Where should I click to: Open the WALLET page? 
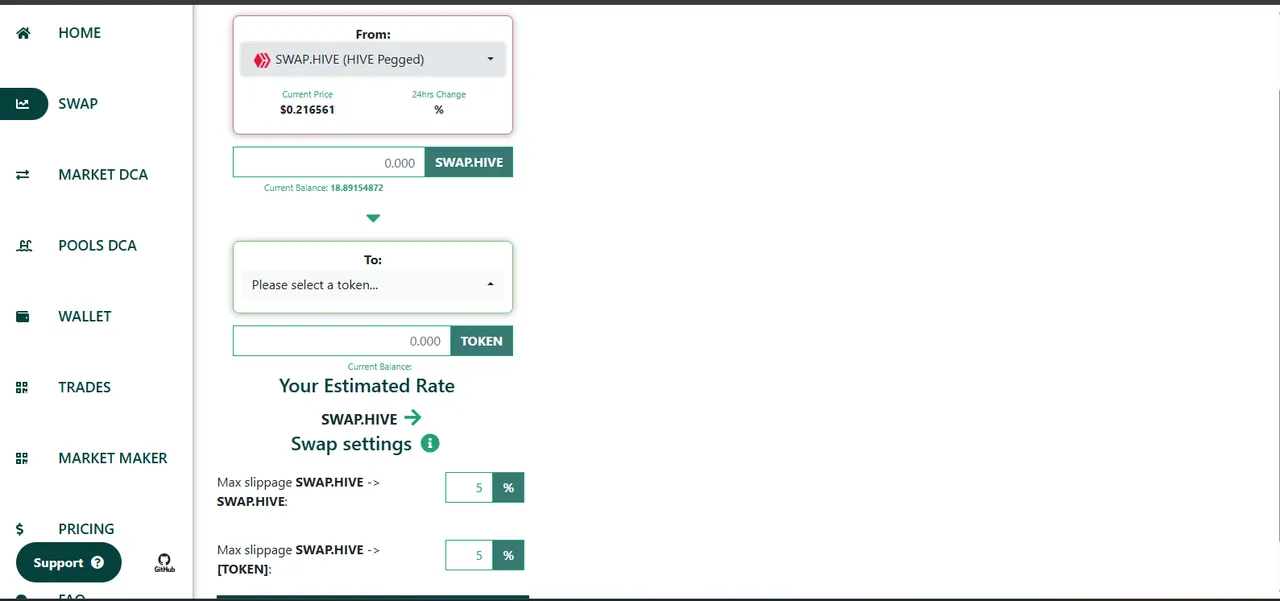click(85, 317)
